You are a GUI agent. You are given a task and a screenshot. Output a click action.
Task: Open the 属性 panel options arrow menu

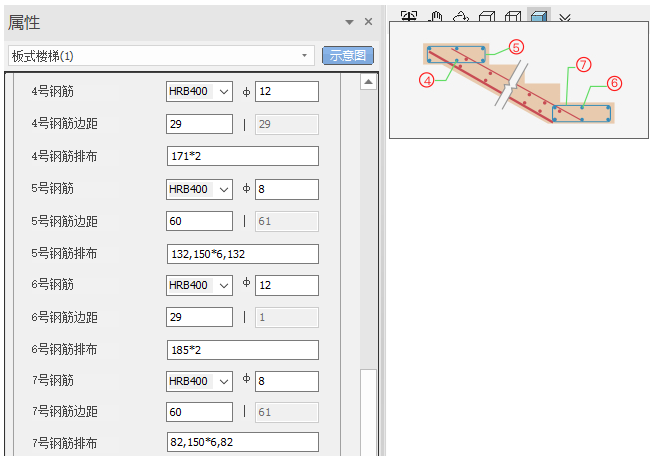pos(349,21)
